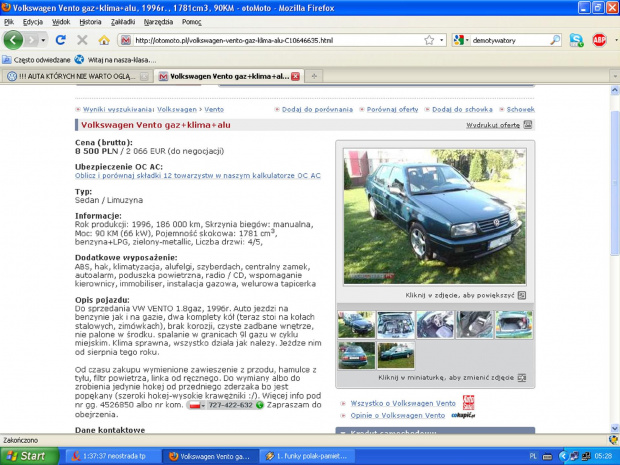Click the otoMoto site favicon in address bar
The width and height of the screenshot is (620, 465).
[126, 40]
